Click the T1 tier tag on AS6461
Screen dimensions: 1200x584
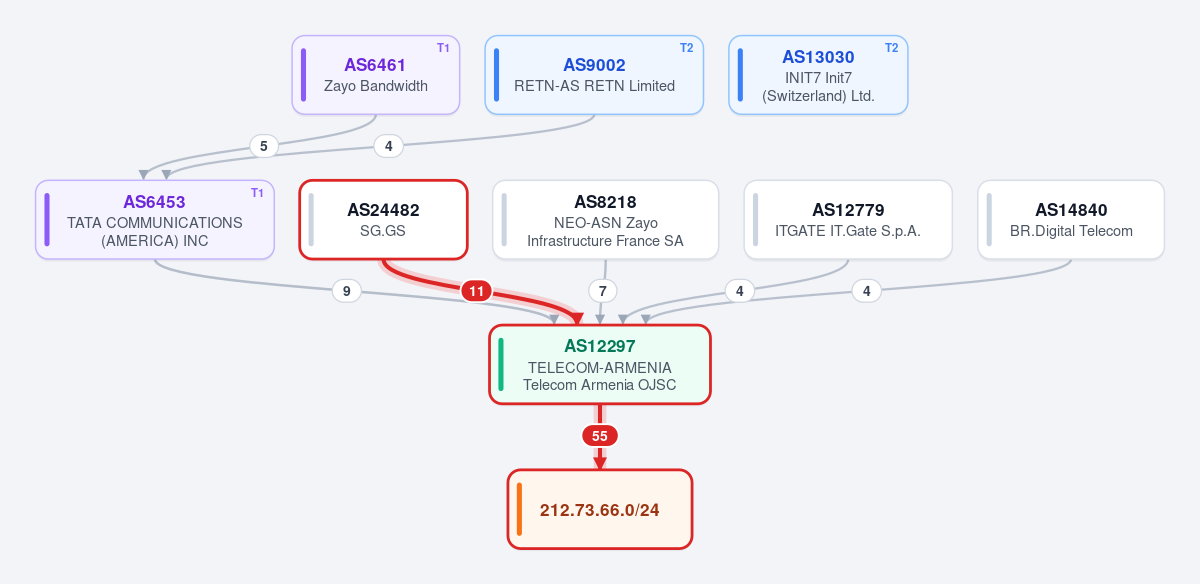tap(443, 48)
